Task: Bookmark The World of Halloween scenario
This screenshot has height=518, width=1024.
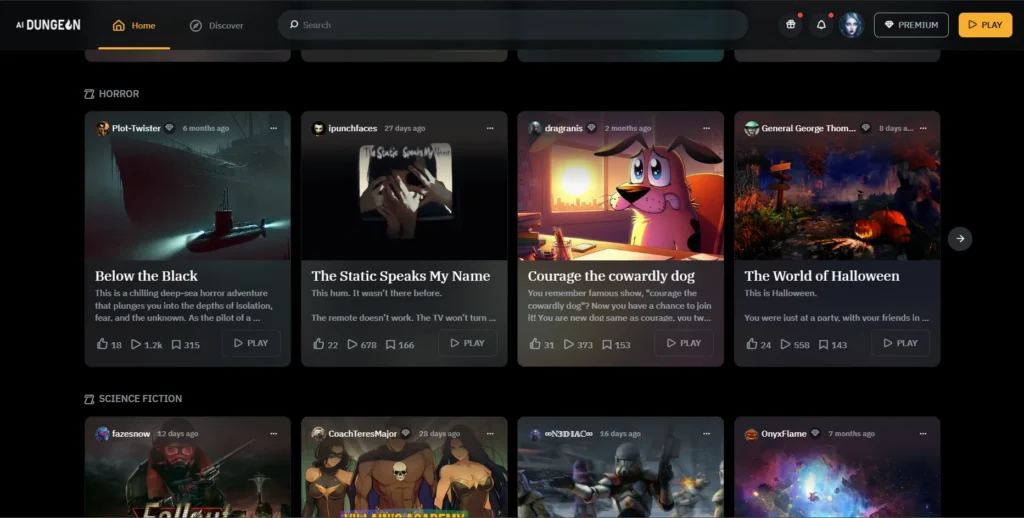Action: (824, 344)
